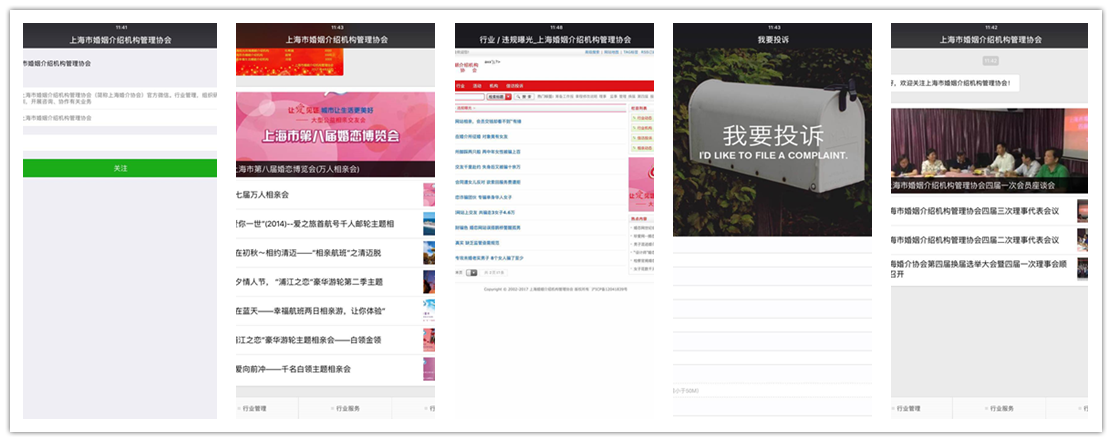Open the 七届万人相亲会 article row
The image size is (1112, 442).
click(335, 194)
